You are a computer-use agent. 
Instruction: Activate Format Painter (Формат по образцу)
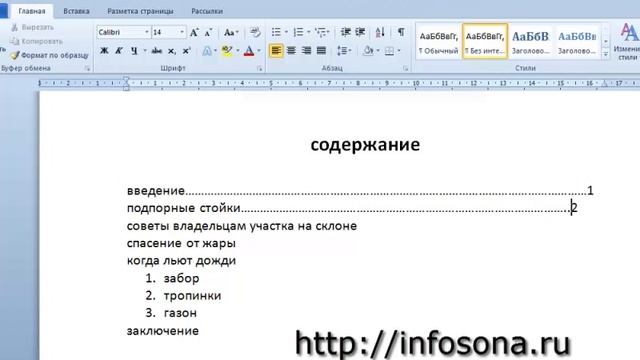[x=49, y=55]
